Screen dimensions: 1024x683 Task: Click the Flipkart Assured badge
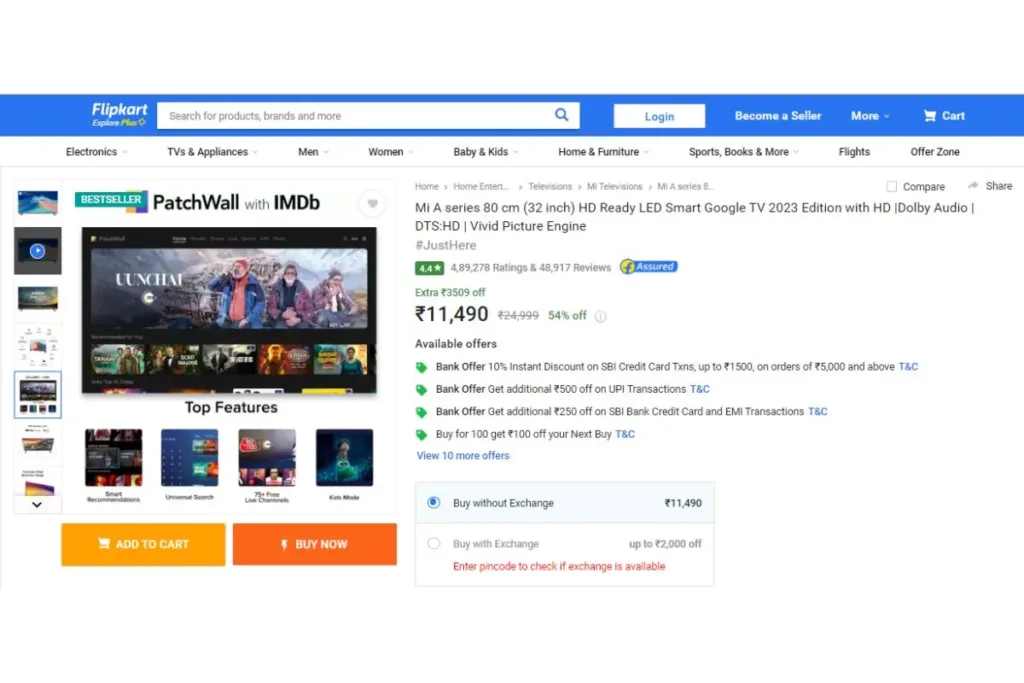click(x=648, y=266)
